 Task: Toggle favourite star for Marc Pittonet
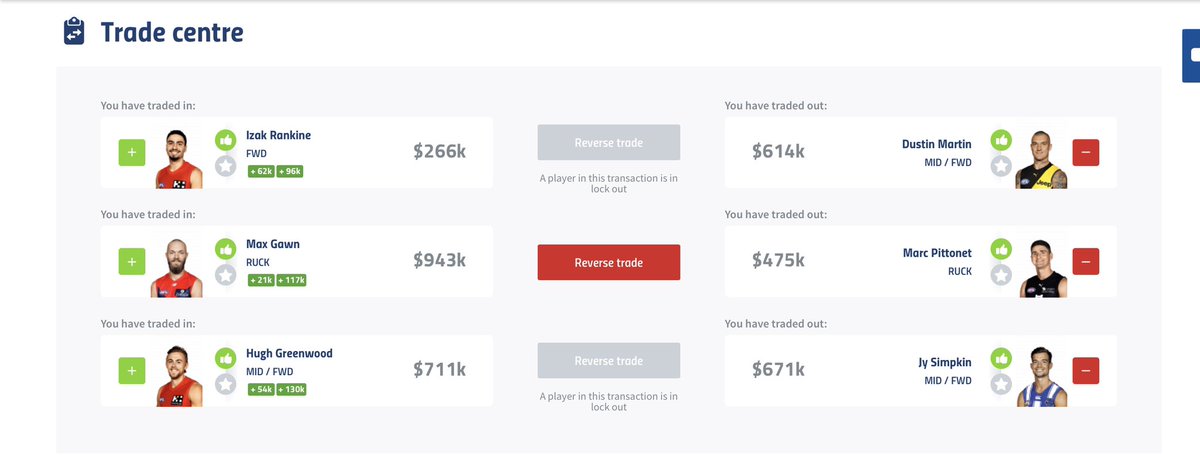pyautogui.click(x=1001, y=275)
